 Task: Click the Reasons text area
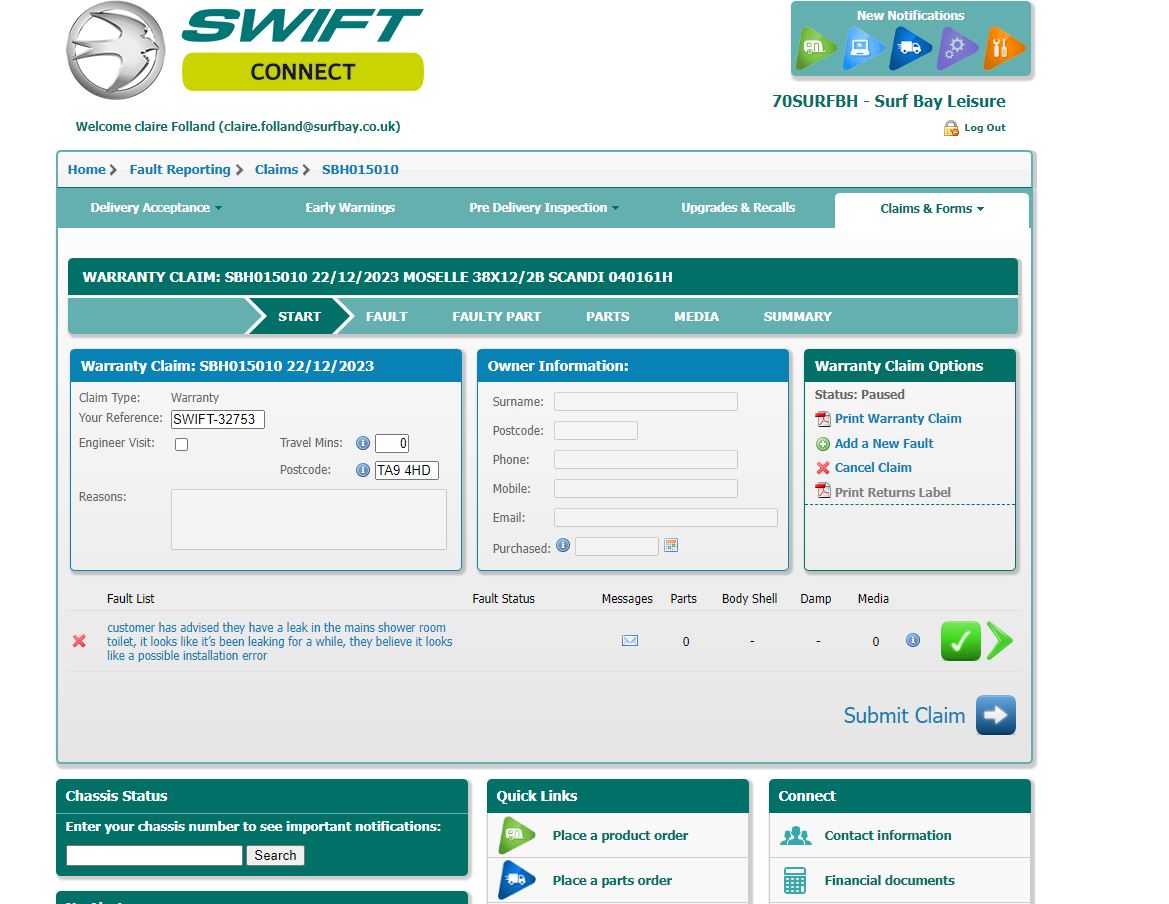(x=309, y=519)
